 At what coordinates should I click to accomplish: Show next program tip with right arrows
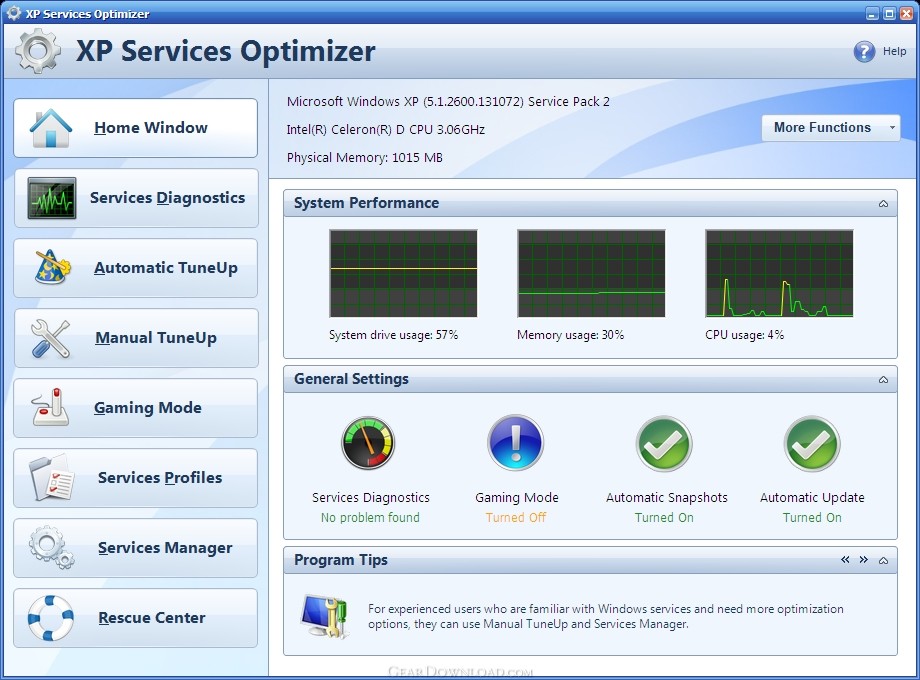pos(864,560)
